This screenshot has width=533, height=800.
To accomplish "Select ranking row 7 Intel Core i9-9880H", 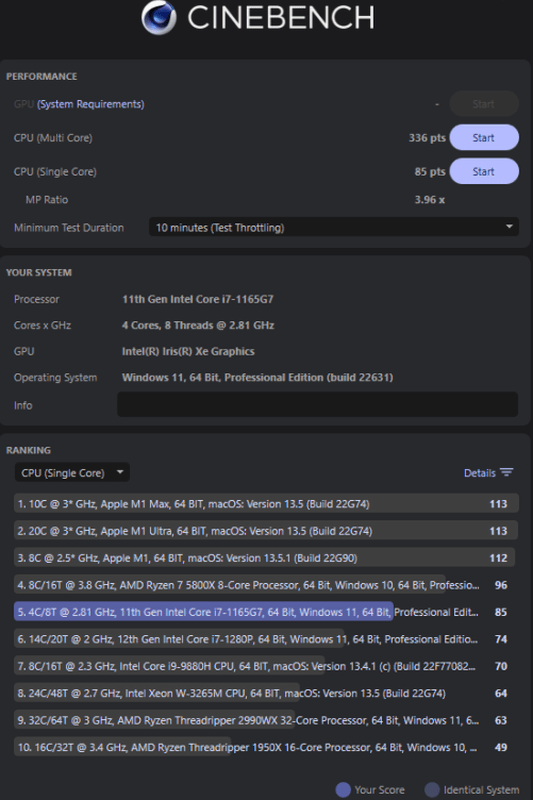I will tap(266, 666).
